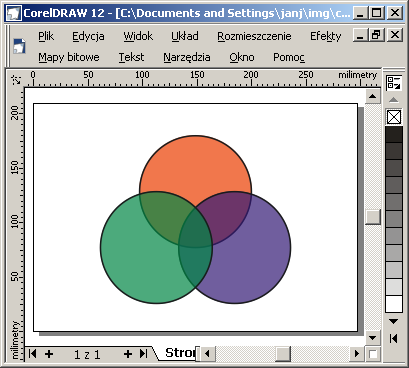Go to the first page

tap(32, 353)
